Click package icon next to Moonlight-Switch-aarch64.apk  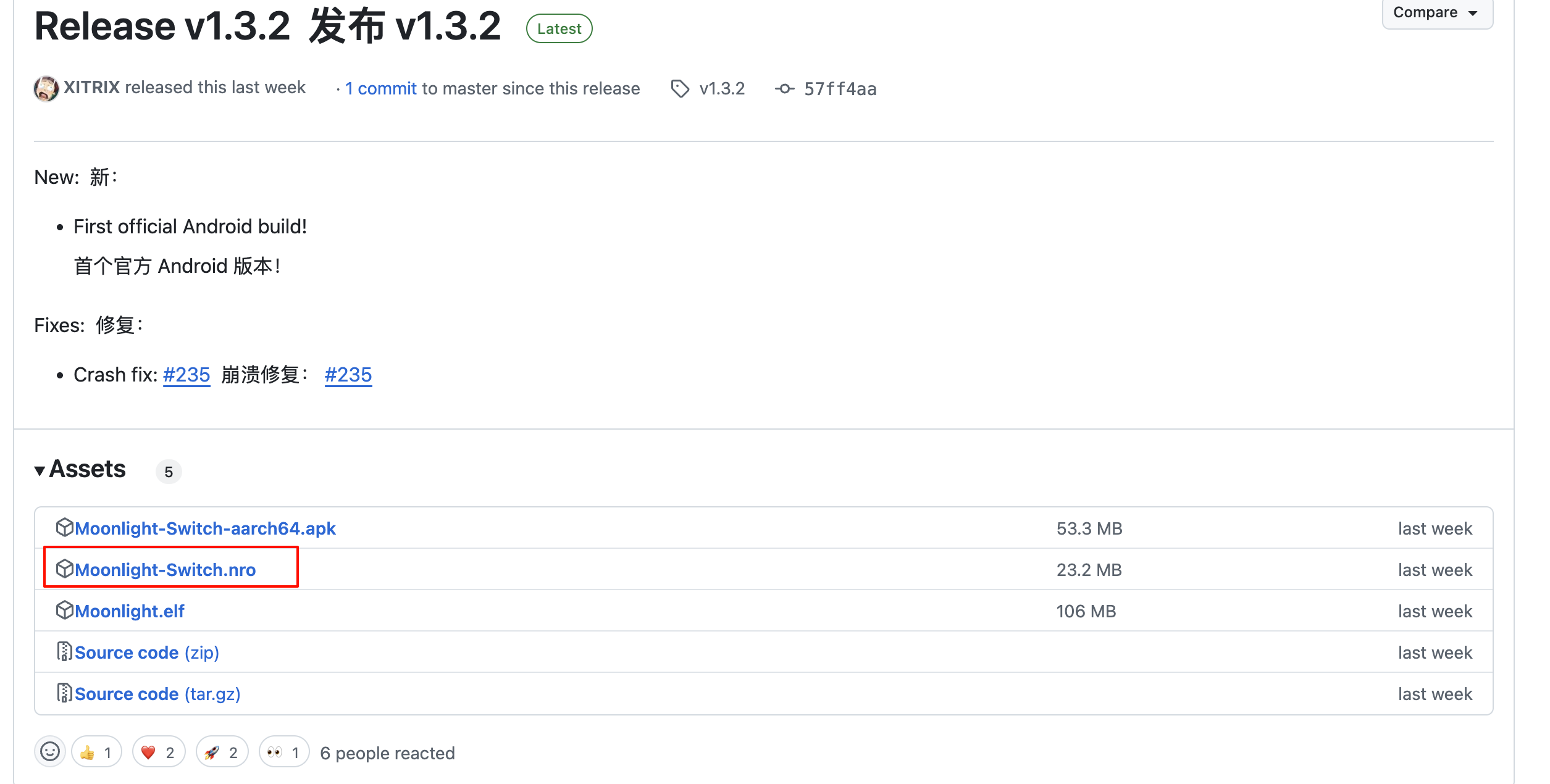pyautogui.click(x=64, y=528)
